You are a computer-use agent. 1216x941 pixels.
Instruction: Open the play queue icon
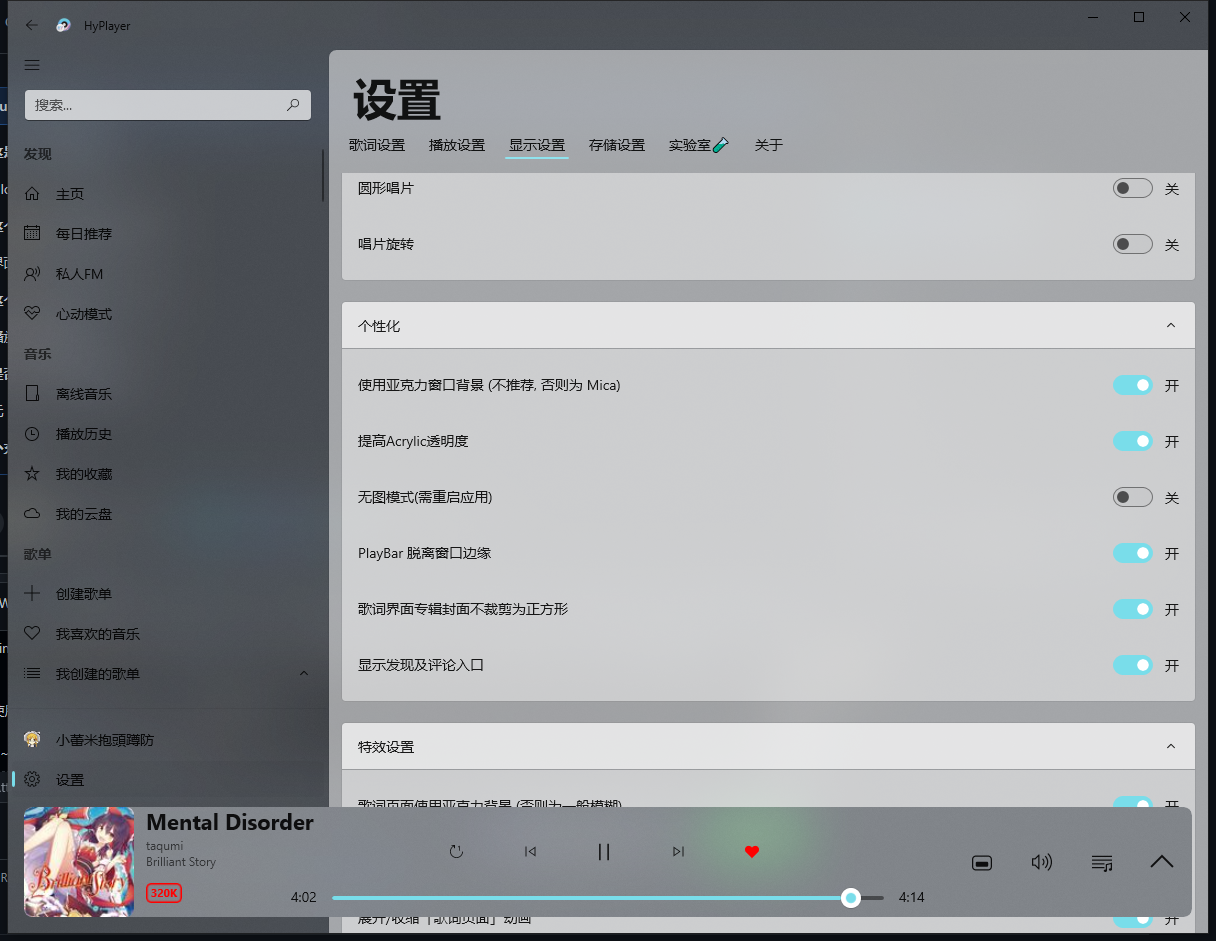[1102, 862]
